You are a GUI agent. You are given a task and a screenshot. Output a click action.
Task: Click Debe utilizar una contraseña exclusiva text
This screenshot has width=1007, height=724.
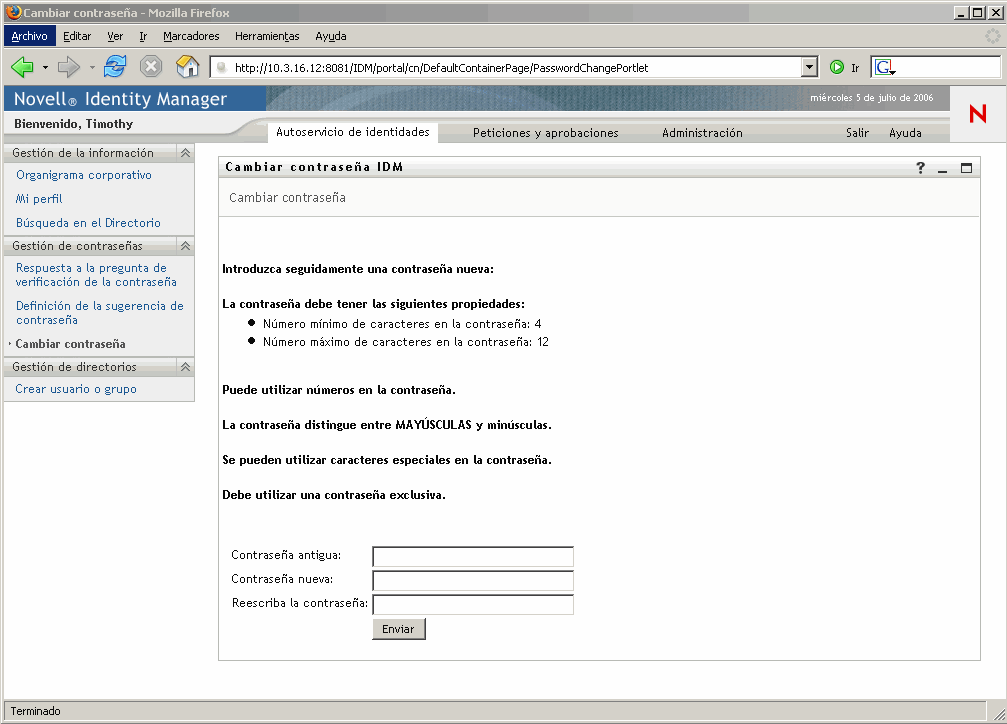(x=334, y=495)
